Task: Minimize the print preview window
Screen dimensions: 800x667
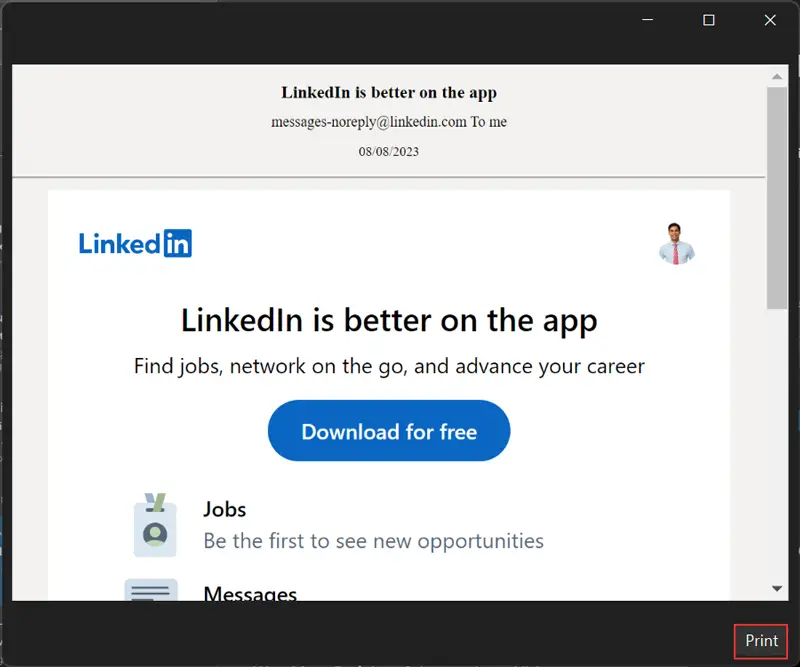Action: (x=648, y=20)
